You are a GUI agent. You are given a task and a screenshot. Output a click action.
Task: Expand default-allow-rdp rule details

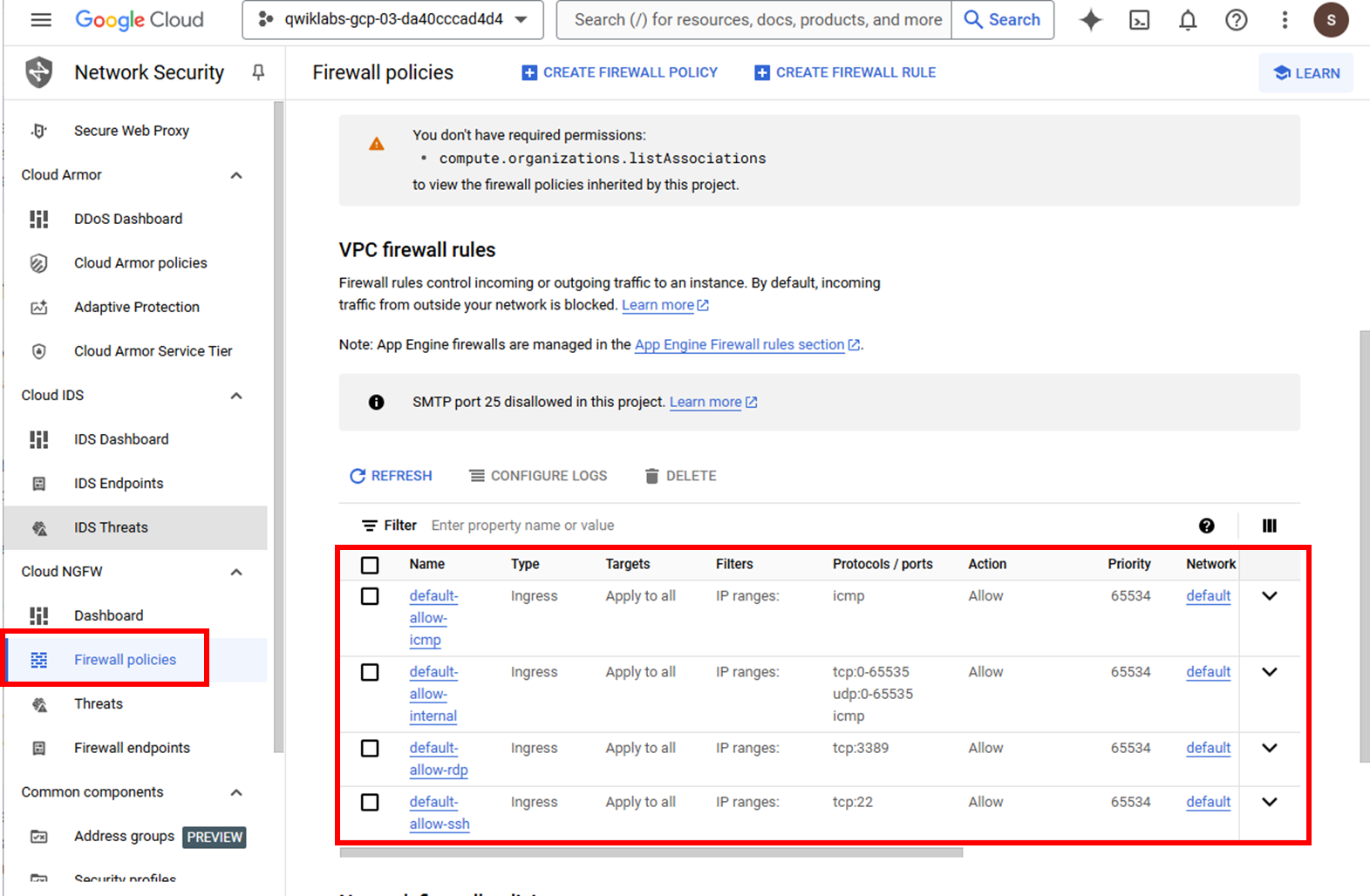[x=1270, y=748]
